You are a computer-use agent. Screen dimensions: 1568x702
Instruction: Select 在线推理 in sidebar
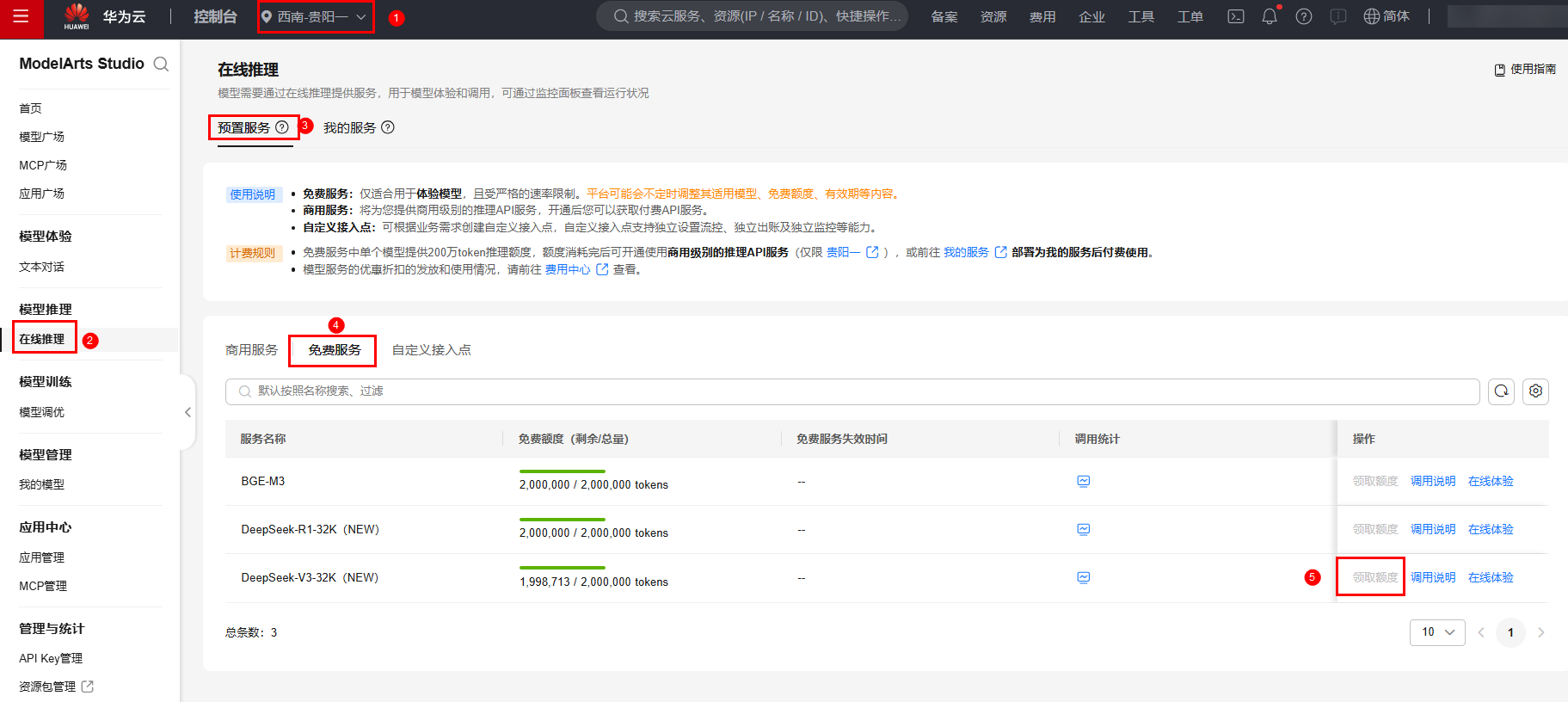tap(42, 339)
